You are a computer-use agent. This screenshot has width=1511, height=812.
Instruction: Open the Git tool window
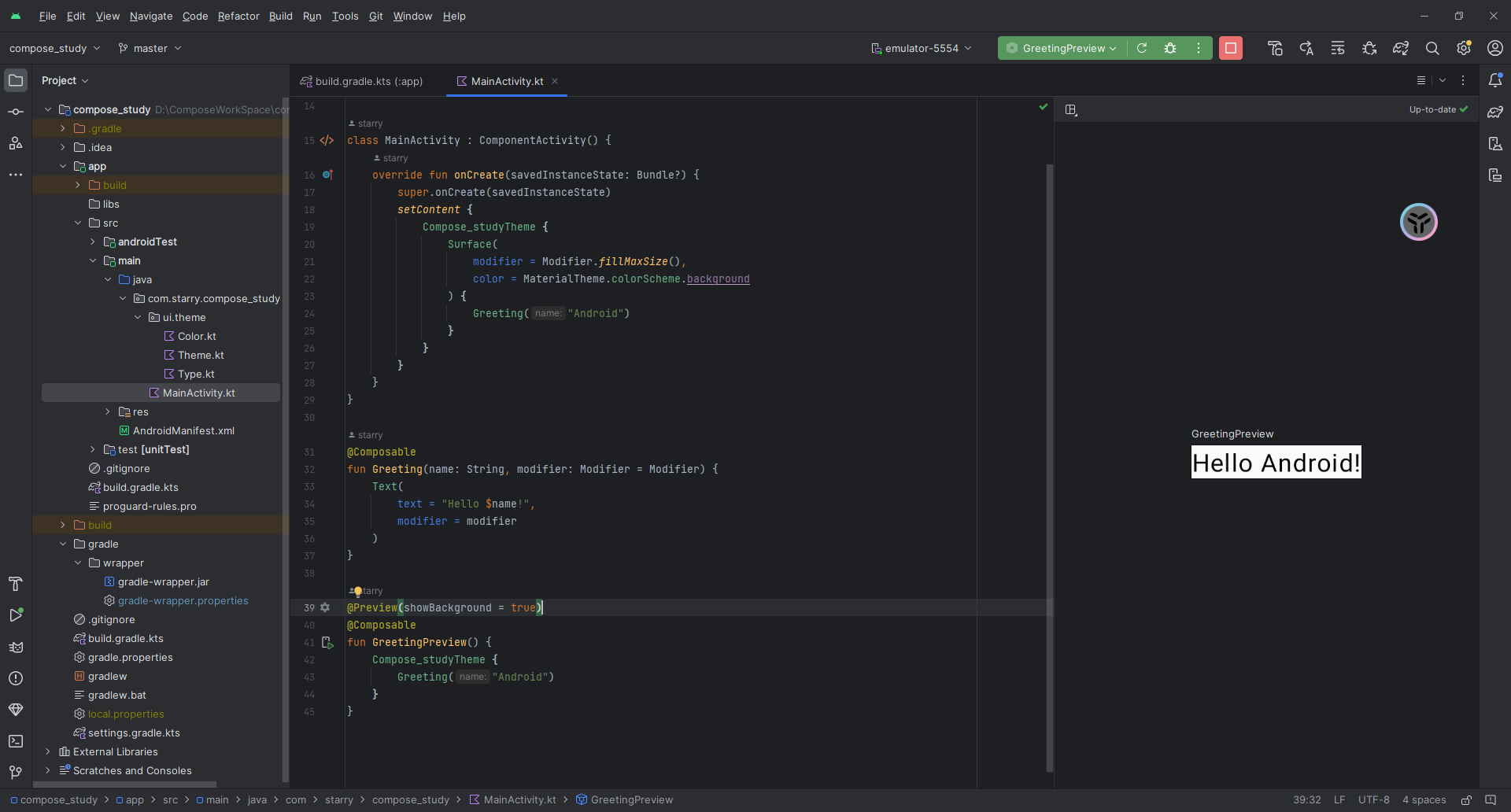point(16,773)
